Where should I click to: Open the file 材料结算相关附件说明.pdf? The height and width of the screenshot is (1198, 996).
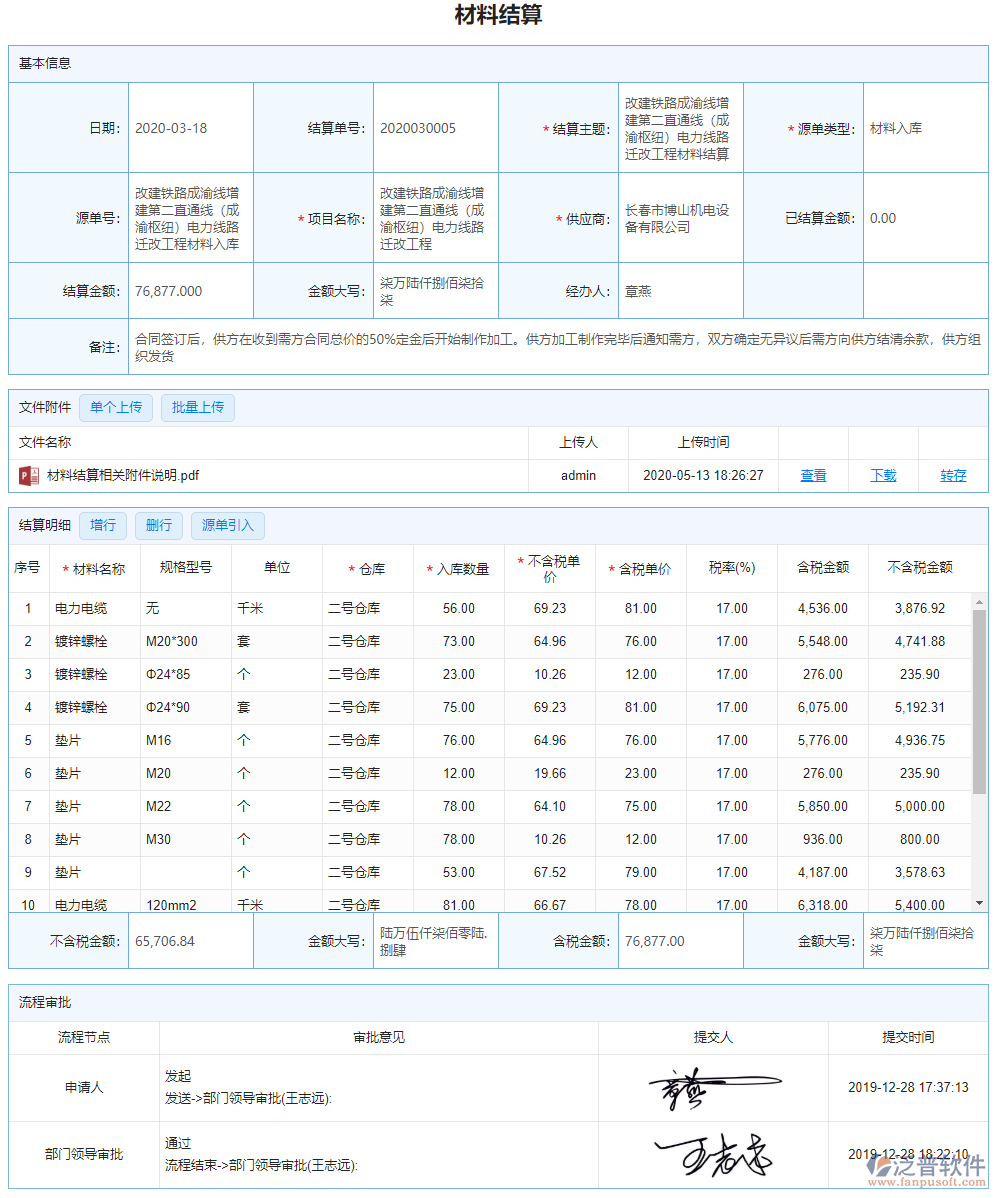click(x=123, y=475)
